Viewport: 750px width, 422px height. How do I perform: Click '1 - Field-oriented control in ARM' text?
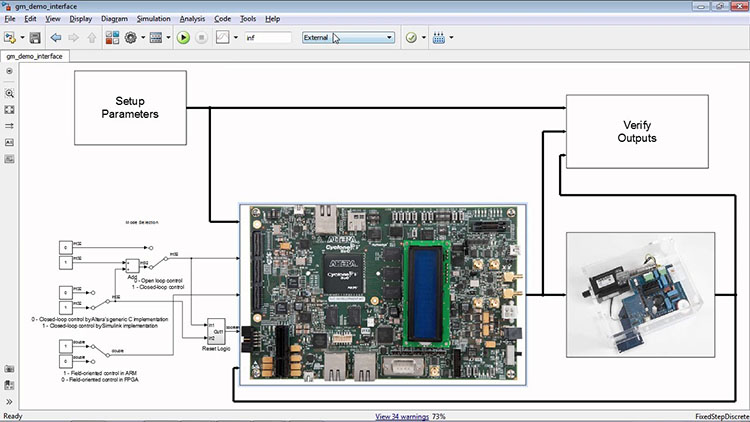click(100, 373)
